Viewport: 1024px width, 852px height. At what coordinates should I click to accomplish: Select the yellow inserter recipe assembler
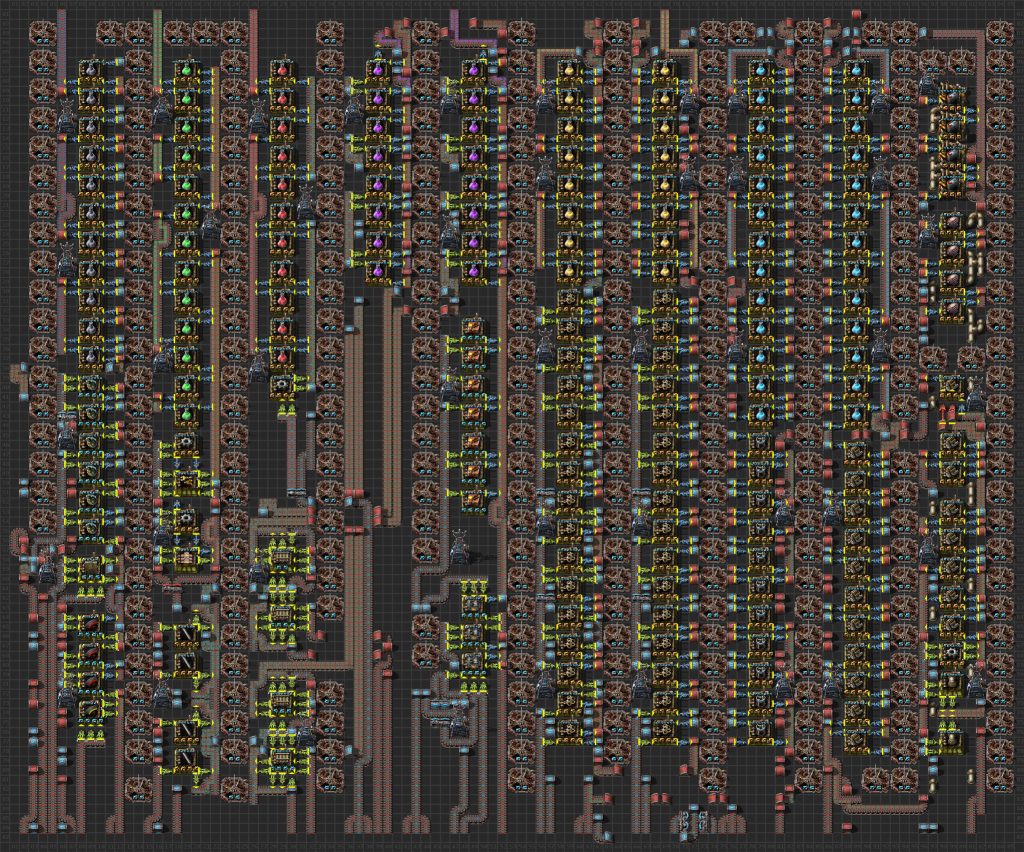[x=186, y=481]
